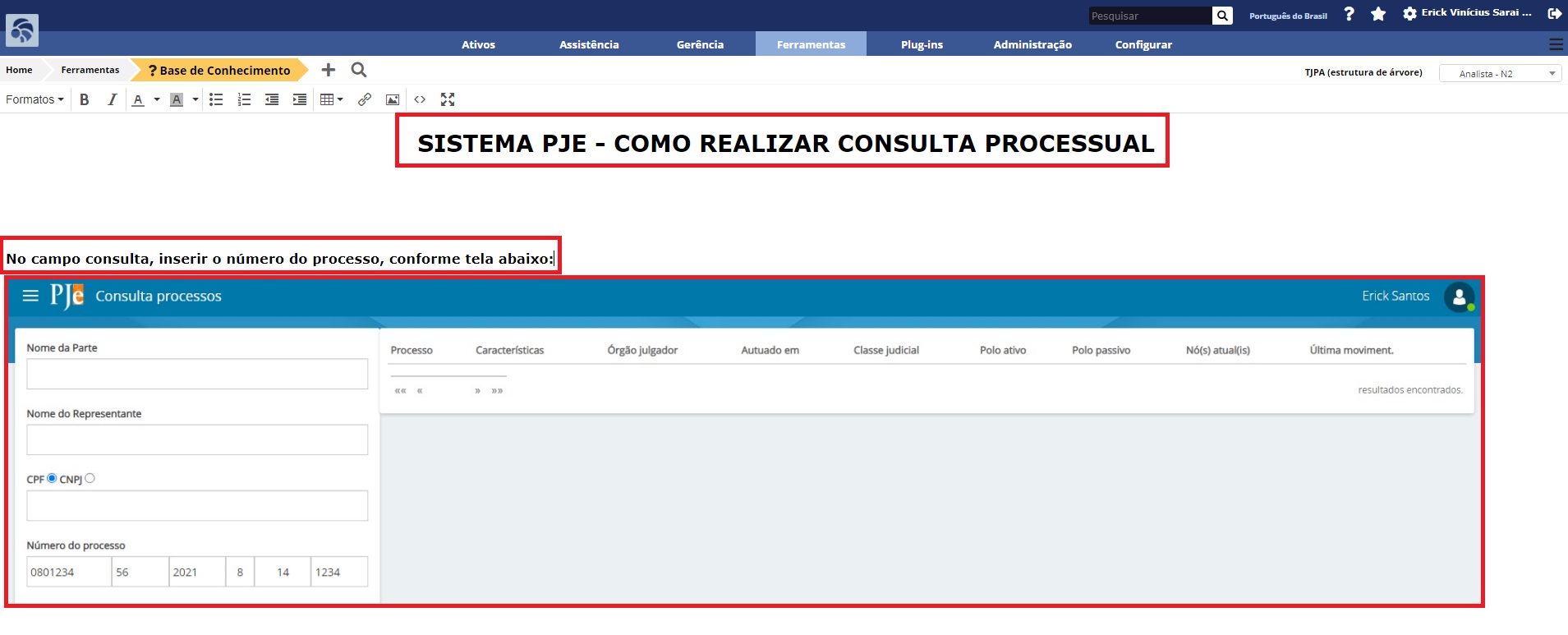The image size is (1568, 635).
Task: Decrease indent of the paragraph
Action: 272,99
